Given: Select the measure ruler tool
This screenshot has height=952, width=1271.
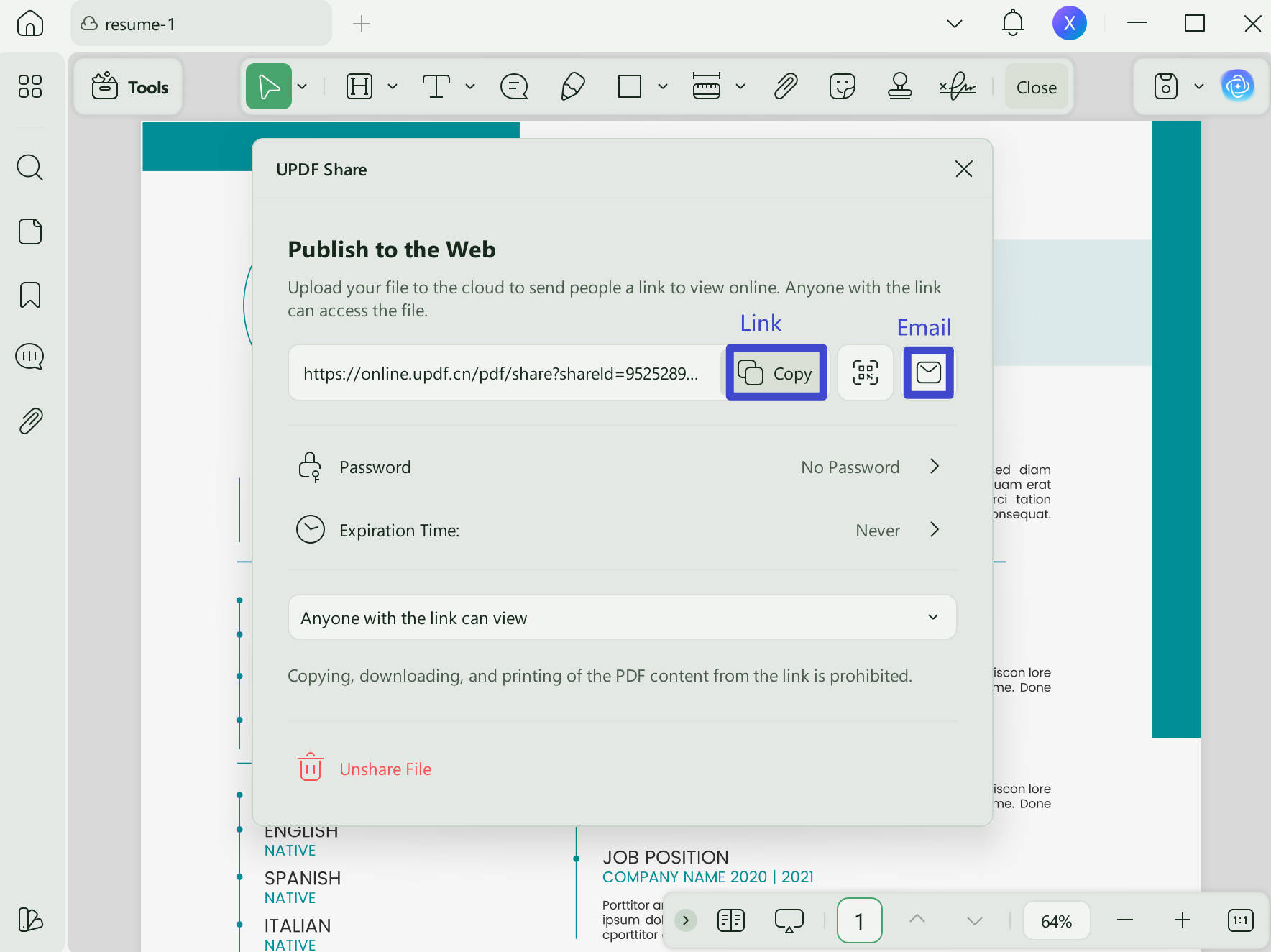Looking at the screenshot, I should tap(707, 86).
